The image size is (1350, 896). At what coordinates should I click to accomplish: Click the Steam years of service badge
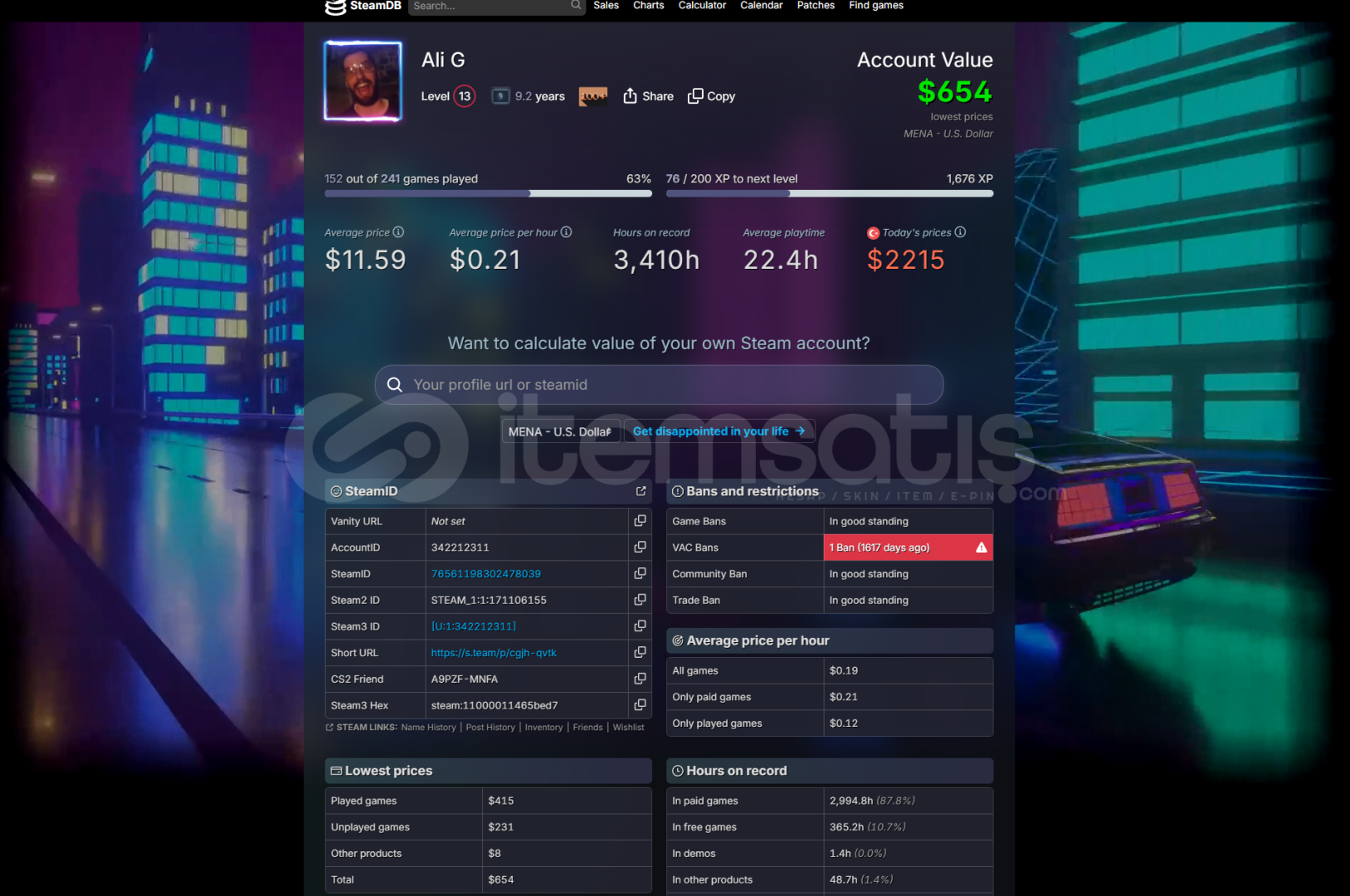click(x=500, y=96)
